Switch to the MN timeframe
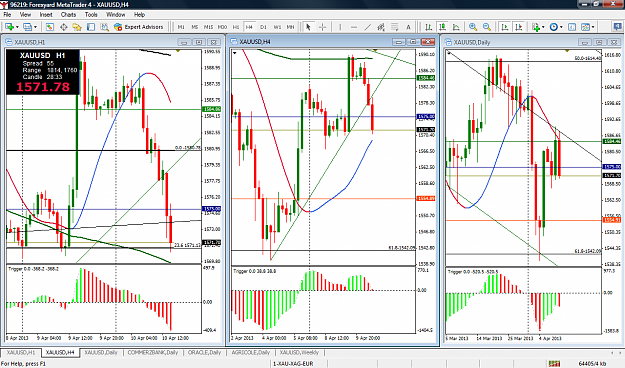Image resolution: width=625 pixels, height=368 pixels. pos(291,27)
